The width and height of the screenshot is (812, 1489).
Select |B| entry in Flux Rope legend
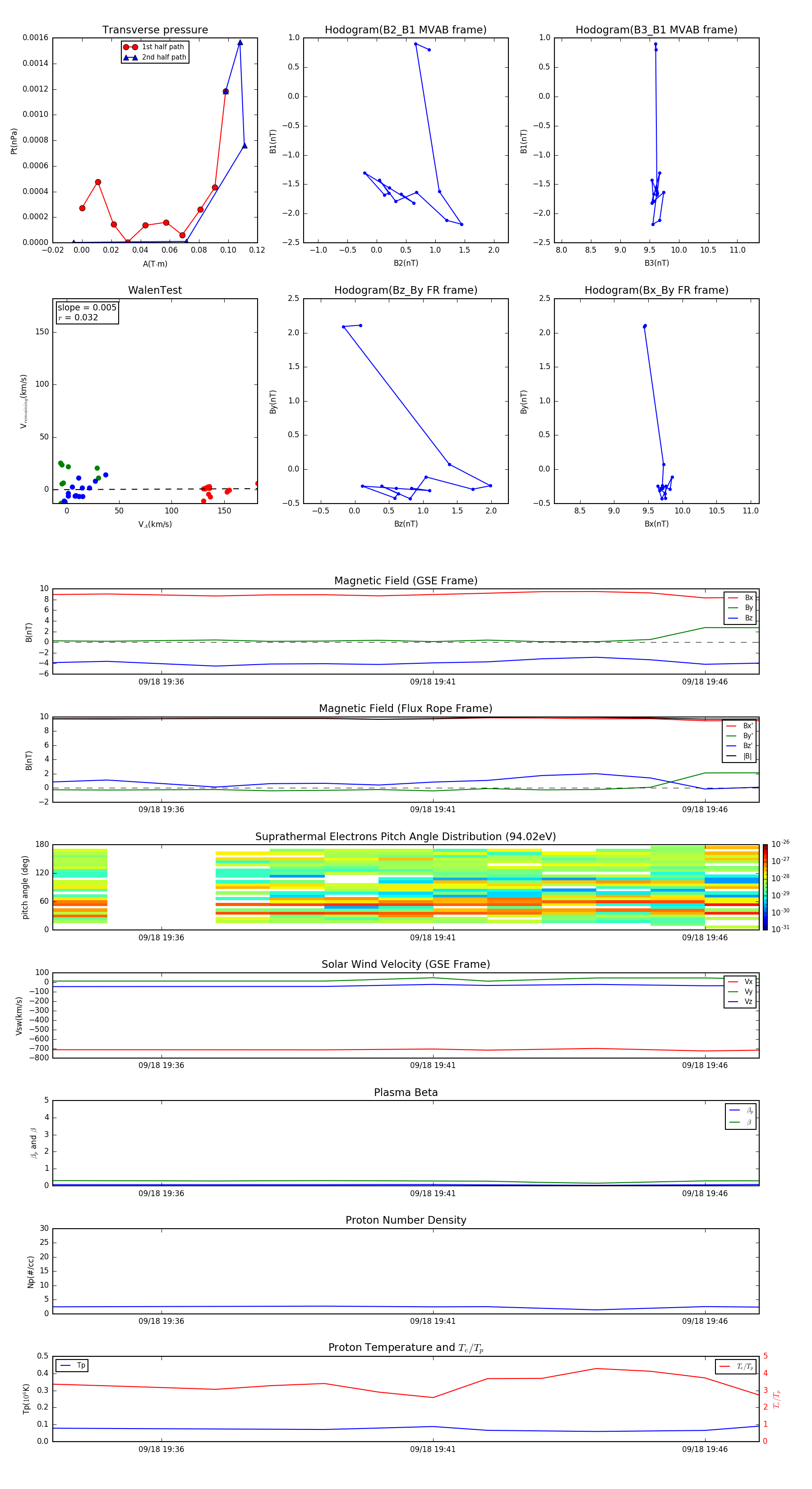coord(739,756)
